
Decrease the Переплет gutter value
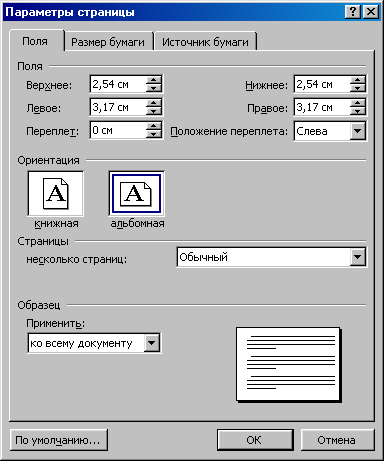click(x=154, y=134)
